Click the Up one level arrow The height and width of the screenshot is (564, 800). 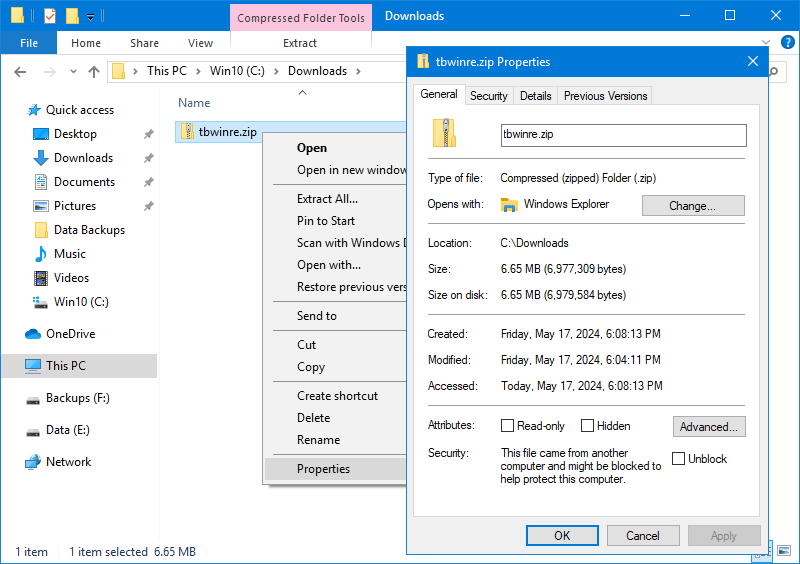(94, 71)
